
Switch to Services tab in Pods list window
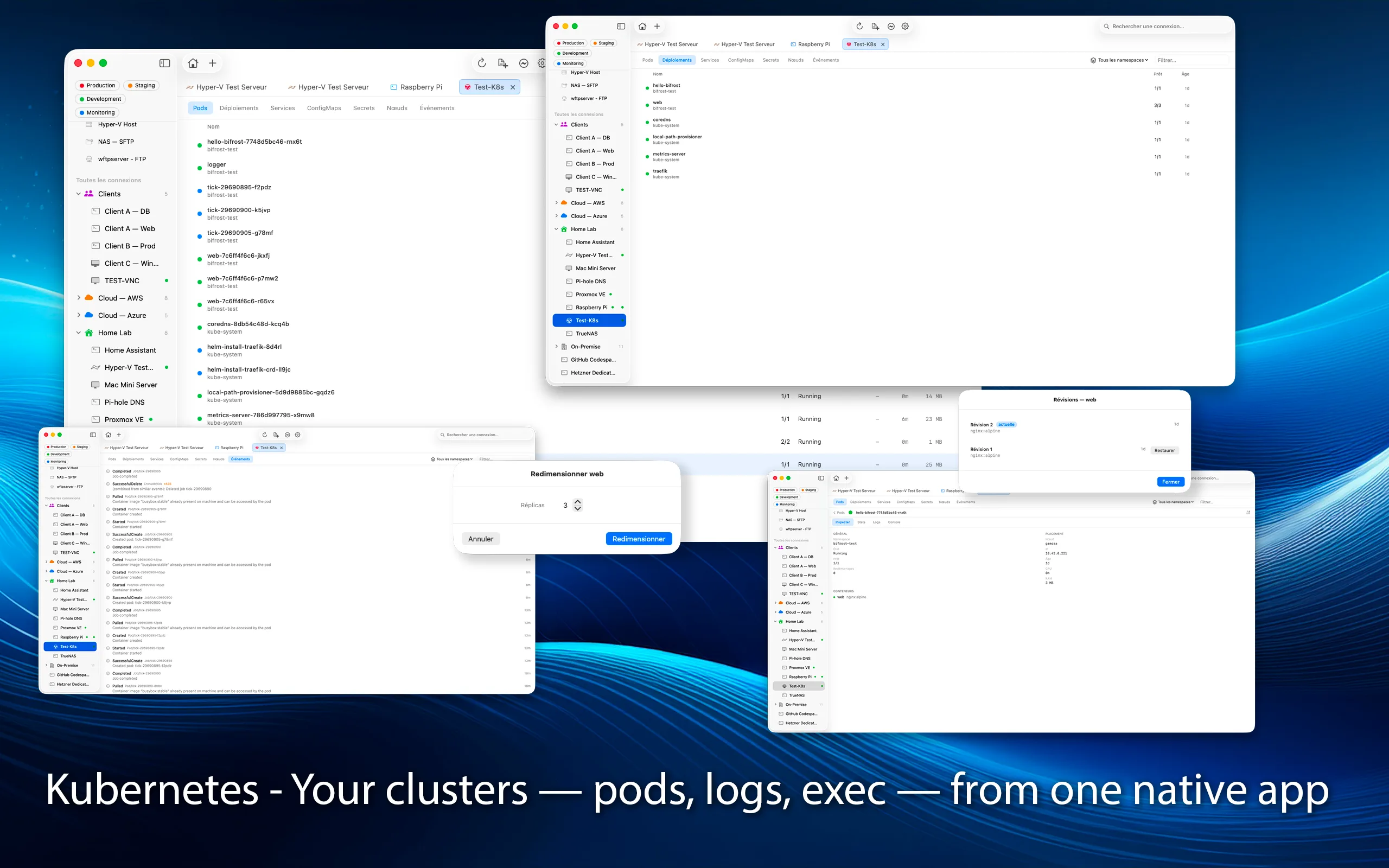282,108
